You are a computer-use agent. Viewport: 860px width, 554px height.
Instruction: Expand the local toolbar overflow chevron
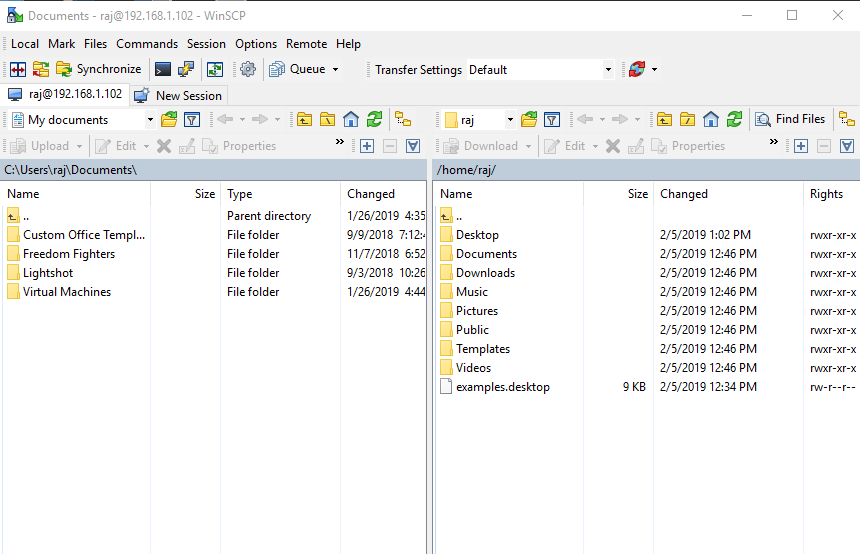click(340, 142)
